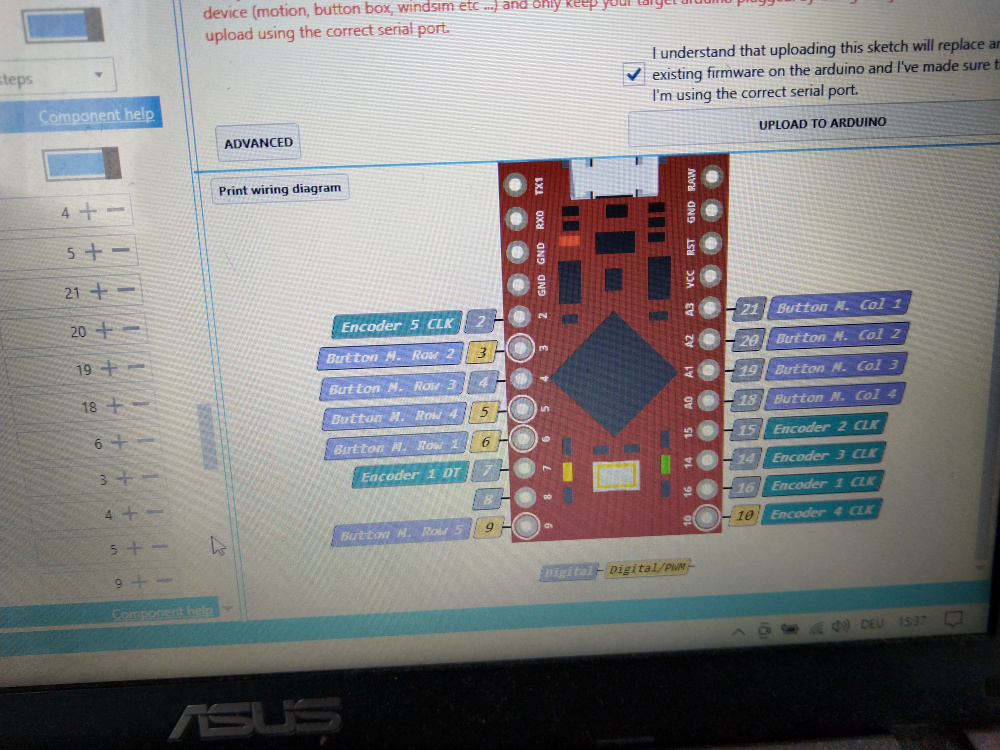Image resolution: width=1000 pixels, height=750 pixels.
Task: Click the Encoder 1 DT pin label
Action: [409, 475]
